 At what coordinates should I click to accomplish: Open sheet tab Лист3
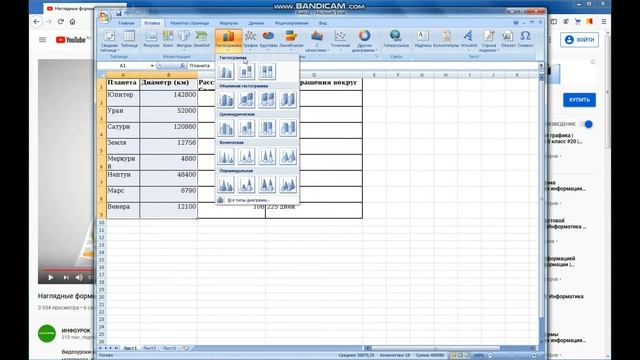pos(169,348)
